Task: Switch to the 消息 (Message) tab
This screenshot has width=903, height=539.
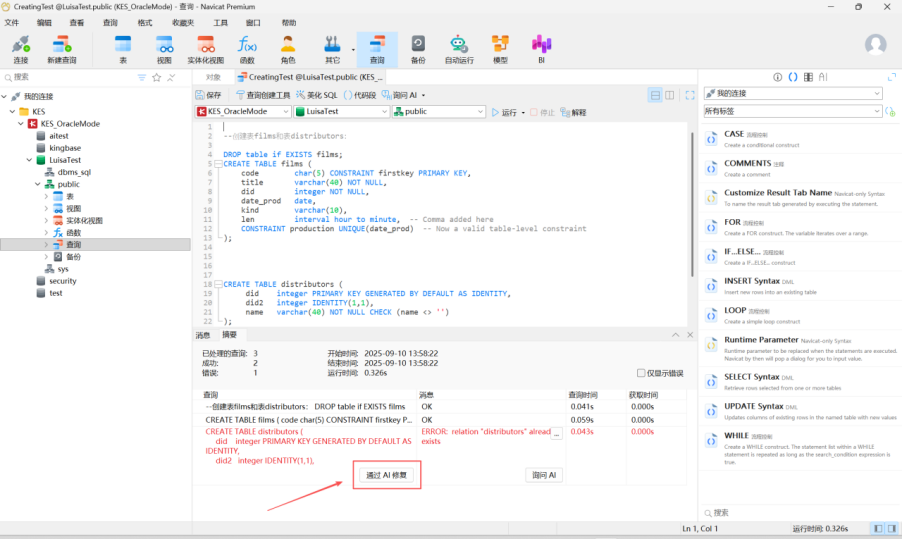Action: pos(203,335)
